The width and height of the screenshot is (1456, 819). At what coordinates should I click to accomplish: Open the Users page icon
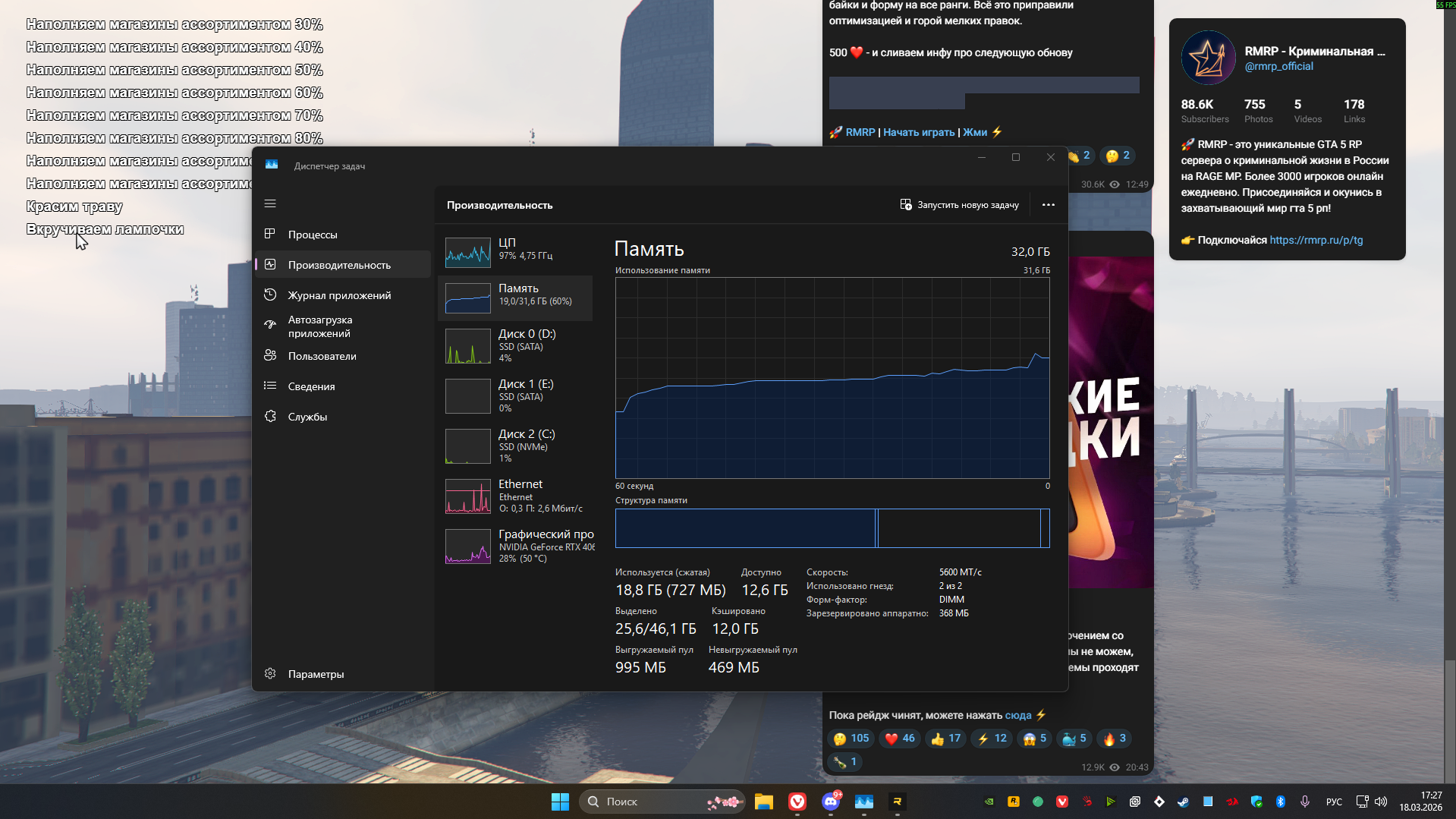270,355
